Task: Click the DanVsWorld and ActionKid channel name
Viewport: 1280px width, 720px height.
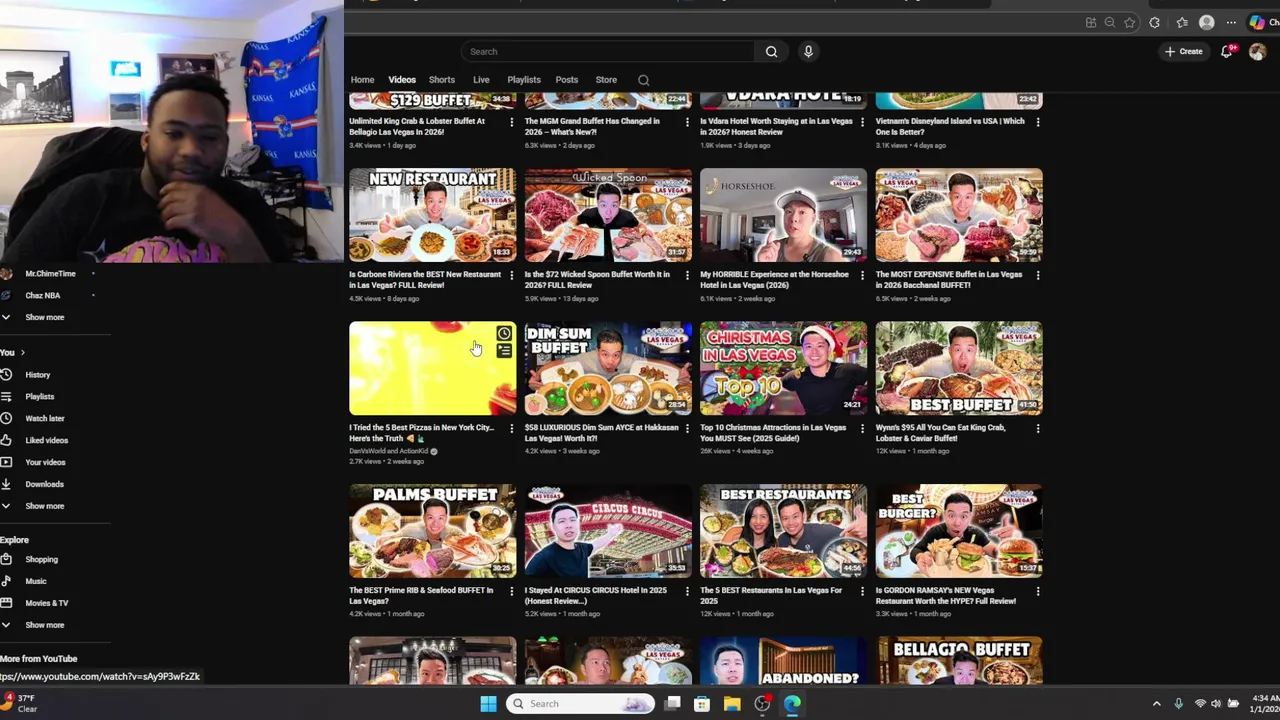Action: coord(388,451)
